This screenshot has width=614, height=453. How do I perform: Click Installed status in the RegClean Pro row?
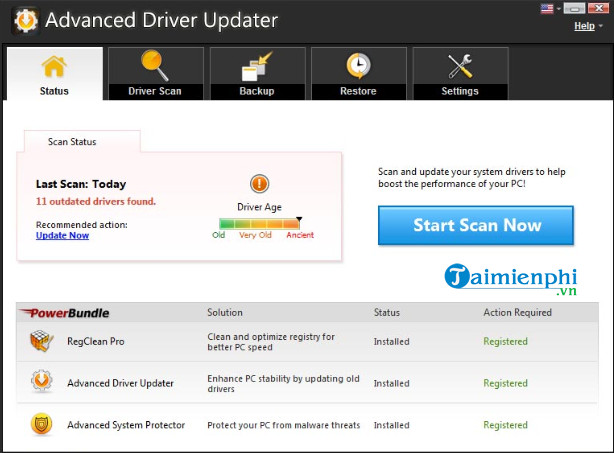392,341
